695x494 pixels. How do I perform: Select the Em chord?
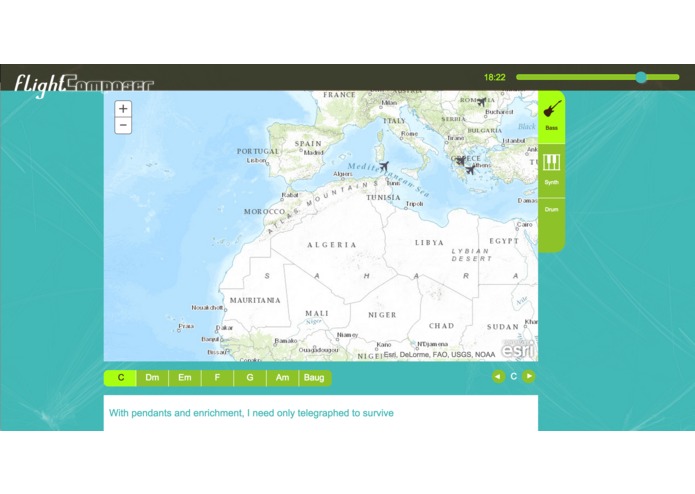185,378
